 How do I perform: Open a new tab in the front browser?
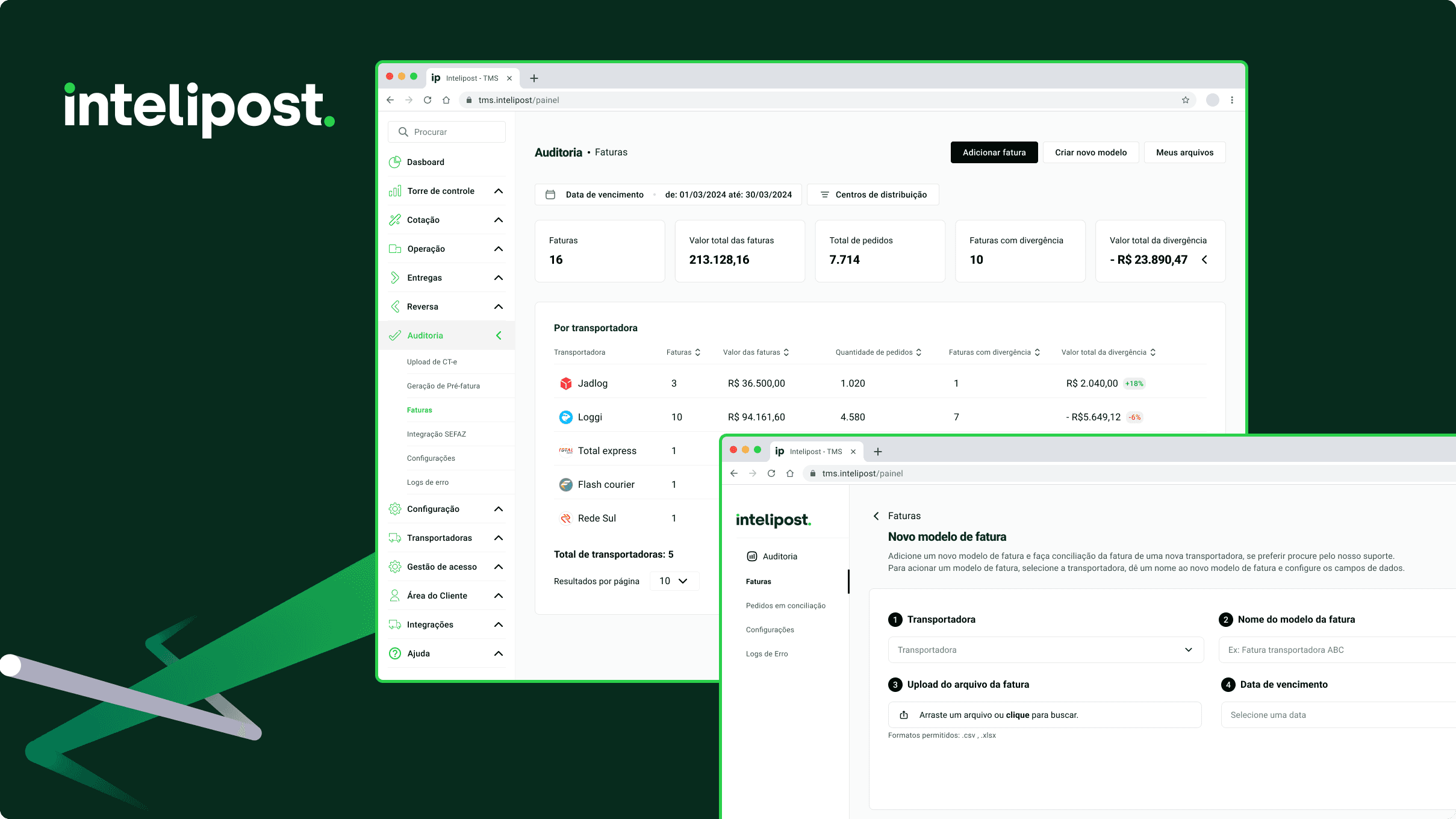[x=878, y=452]
